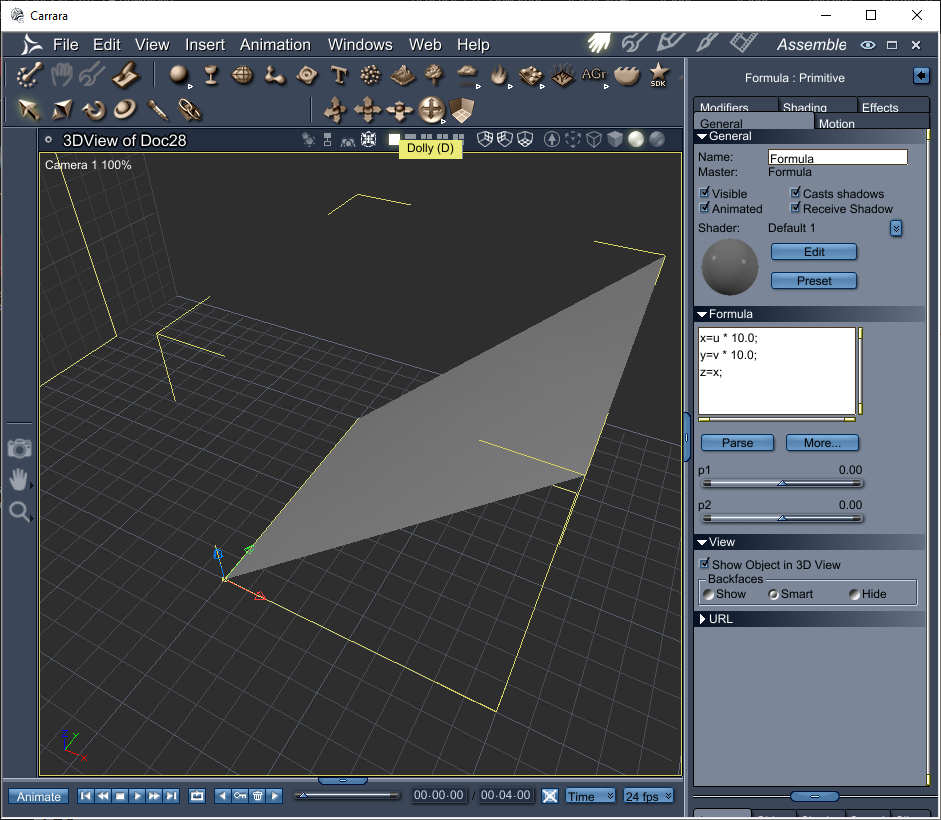
Task: Toggle Receive Shadow checkbox
Action: click(x=795, y=208)
